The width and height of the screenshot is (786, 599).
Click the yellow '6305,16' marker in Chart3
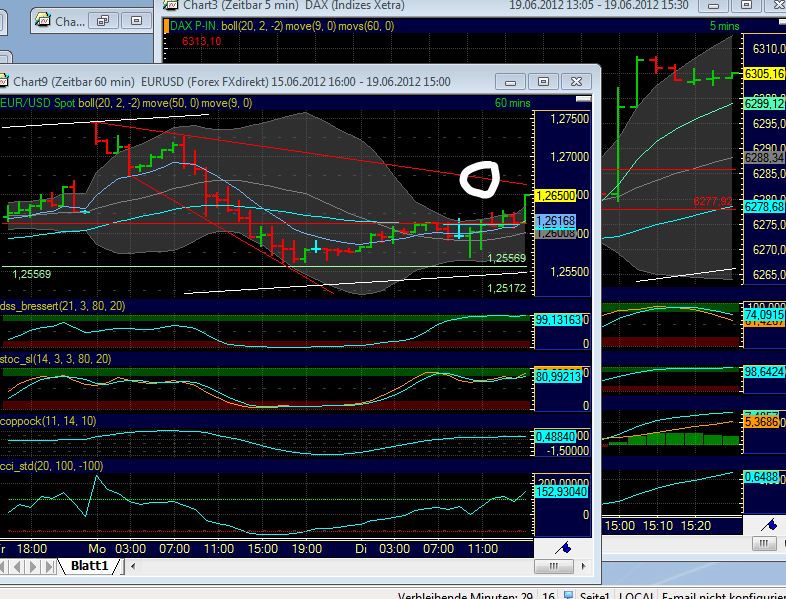tap(764, 74)
